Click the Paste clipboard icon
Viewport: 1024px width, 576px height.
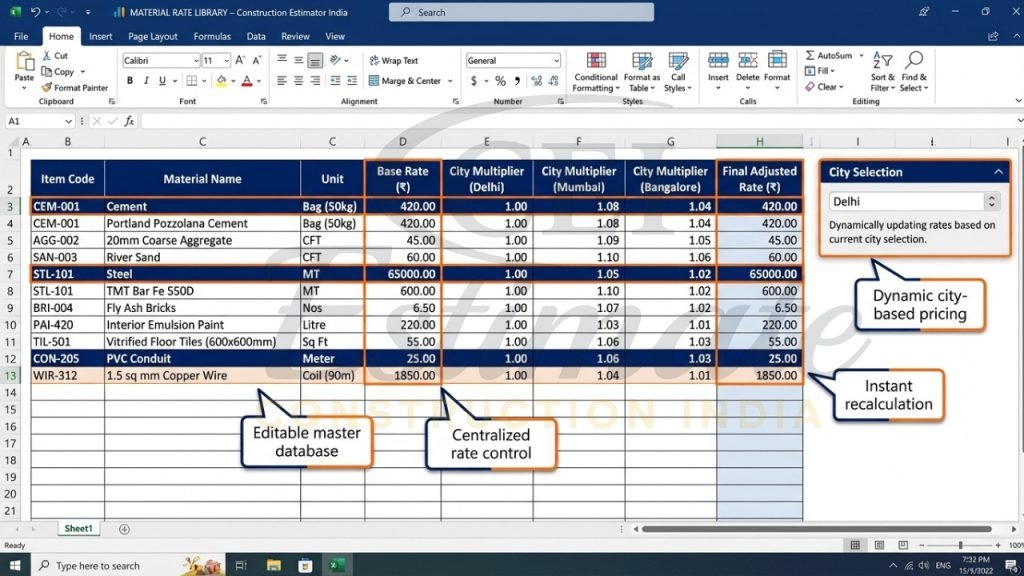[x=25, y=61]
